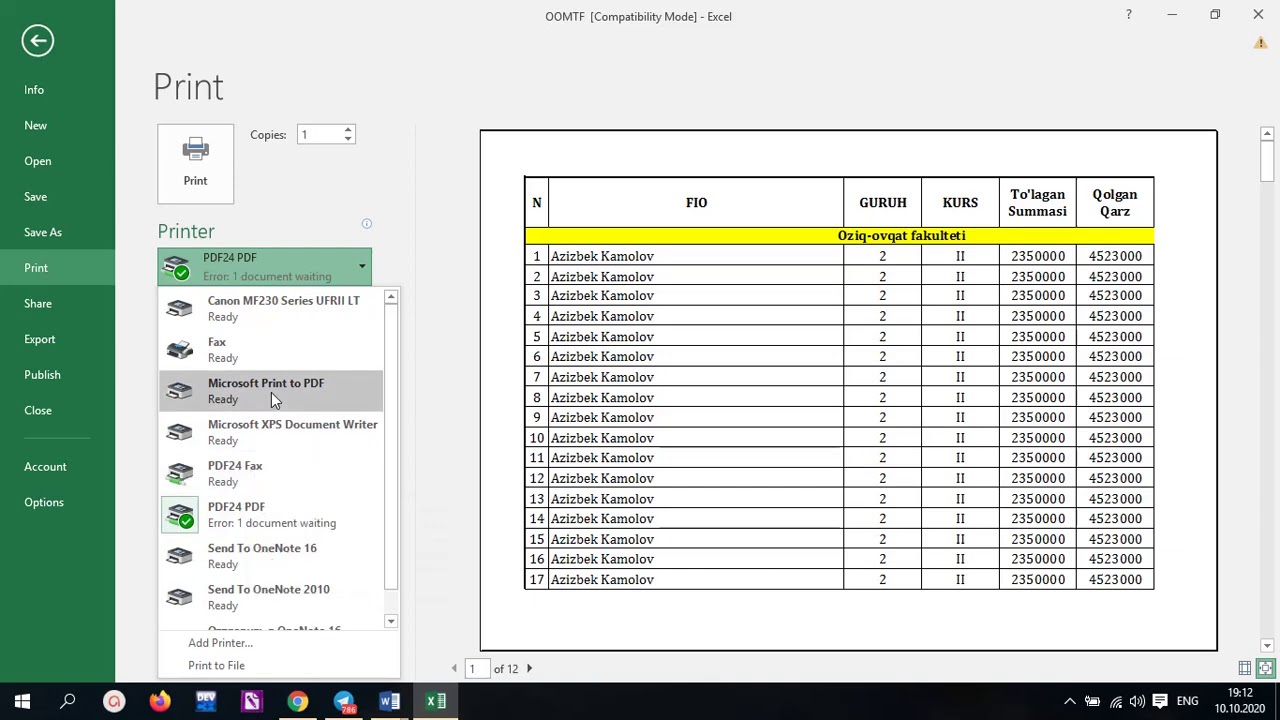Screen dimensions: 1280x720
Task: Open the notifications action center icon
Action: tap(1160, 702)
